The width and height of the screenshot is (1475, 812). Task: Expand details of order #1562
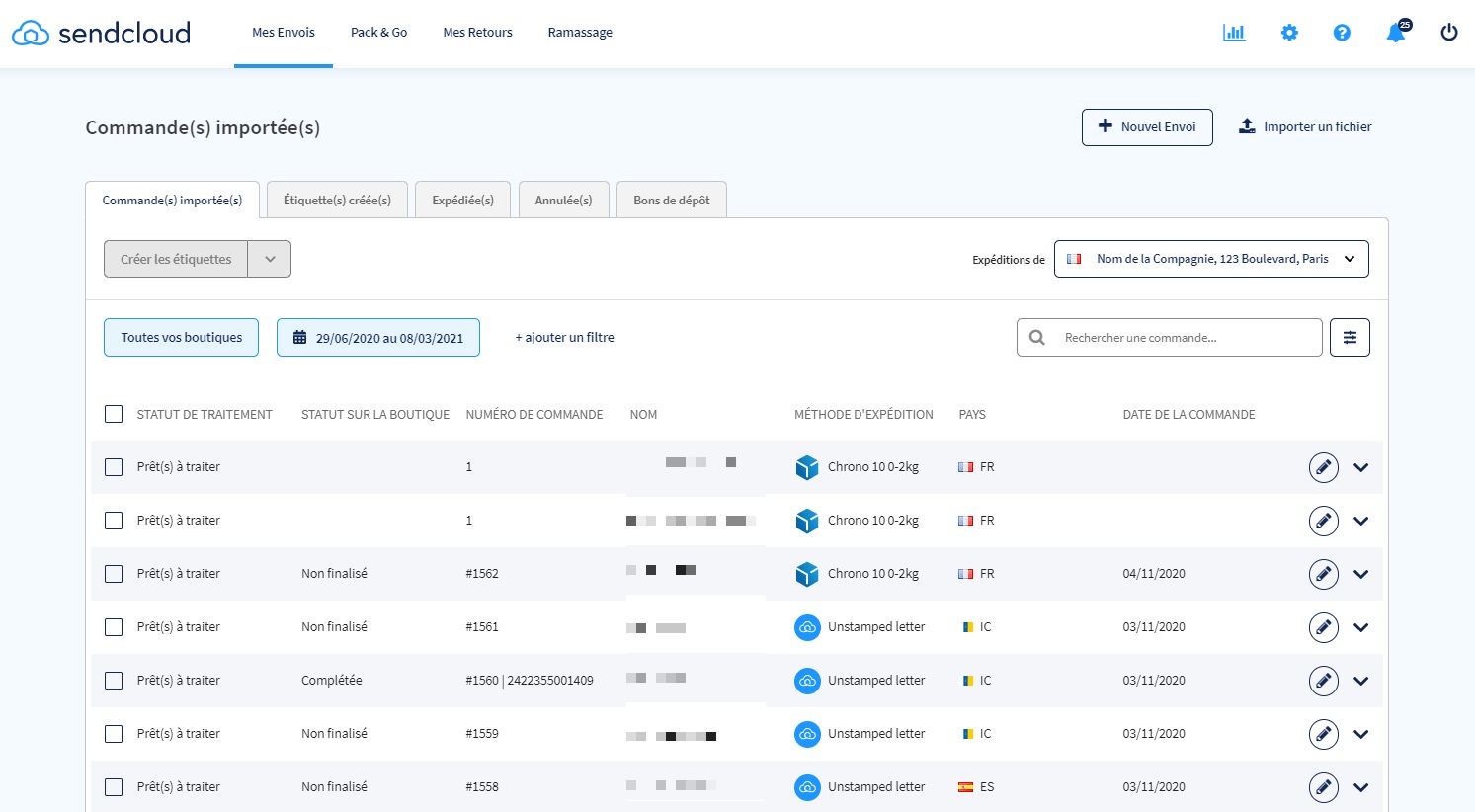pos(1361,574)
